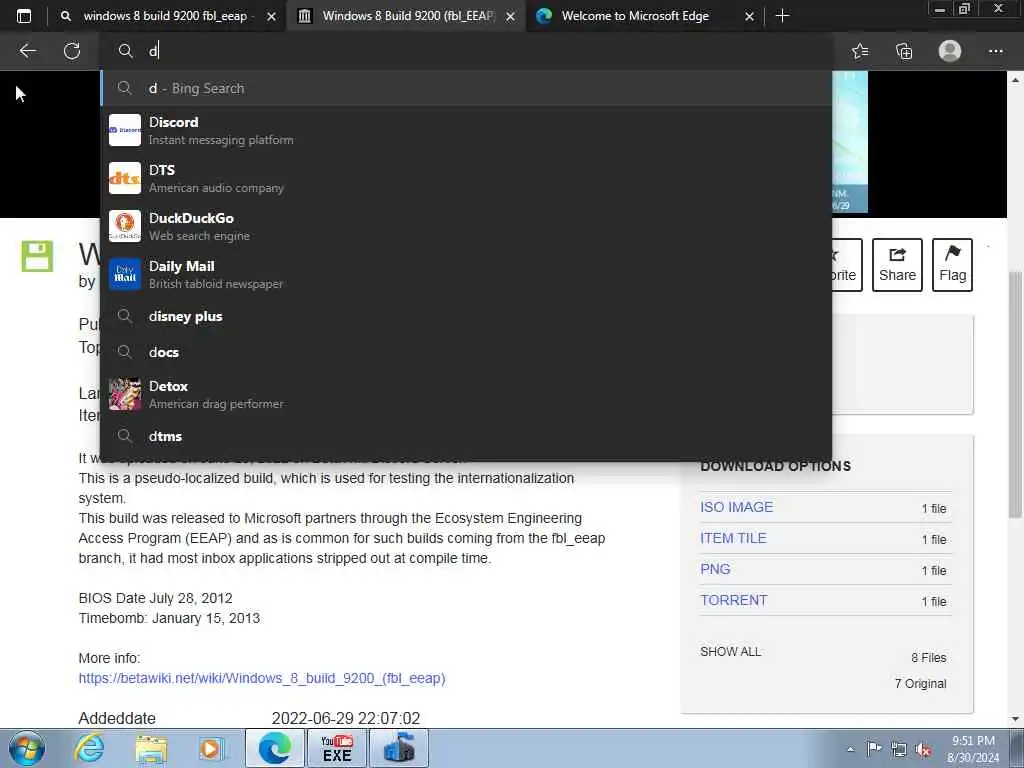Open the Action Center flag icon
Image resolution: width=1024 pixels, height=768 pixels.
tap(874, 749)
